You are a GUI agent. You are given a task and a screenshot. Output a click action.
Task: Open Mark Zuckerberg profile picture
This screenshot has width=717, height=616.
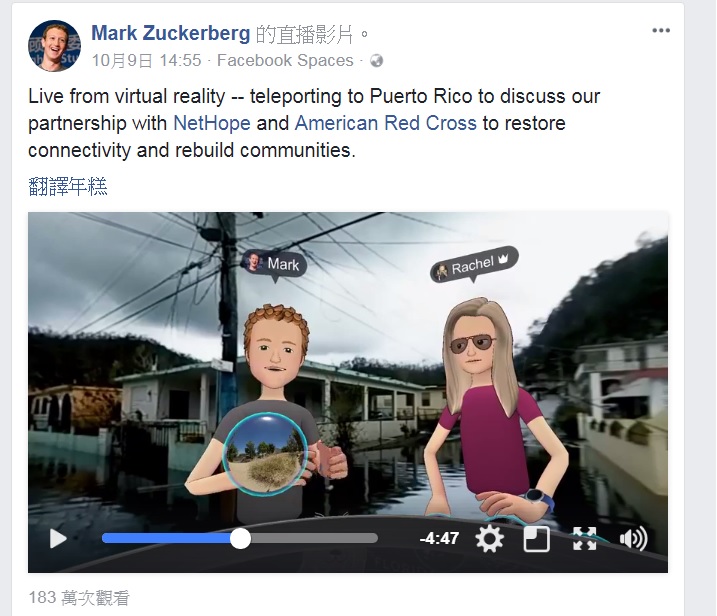(54, 46)
